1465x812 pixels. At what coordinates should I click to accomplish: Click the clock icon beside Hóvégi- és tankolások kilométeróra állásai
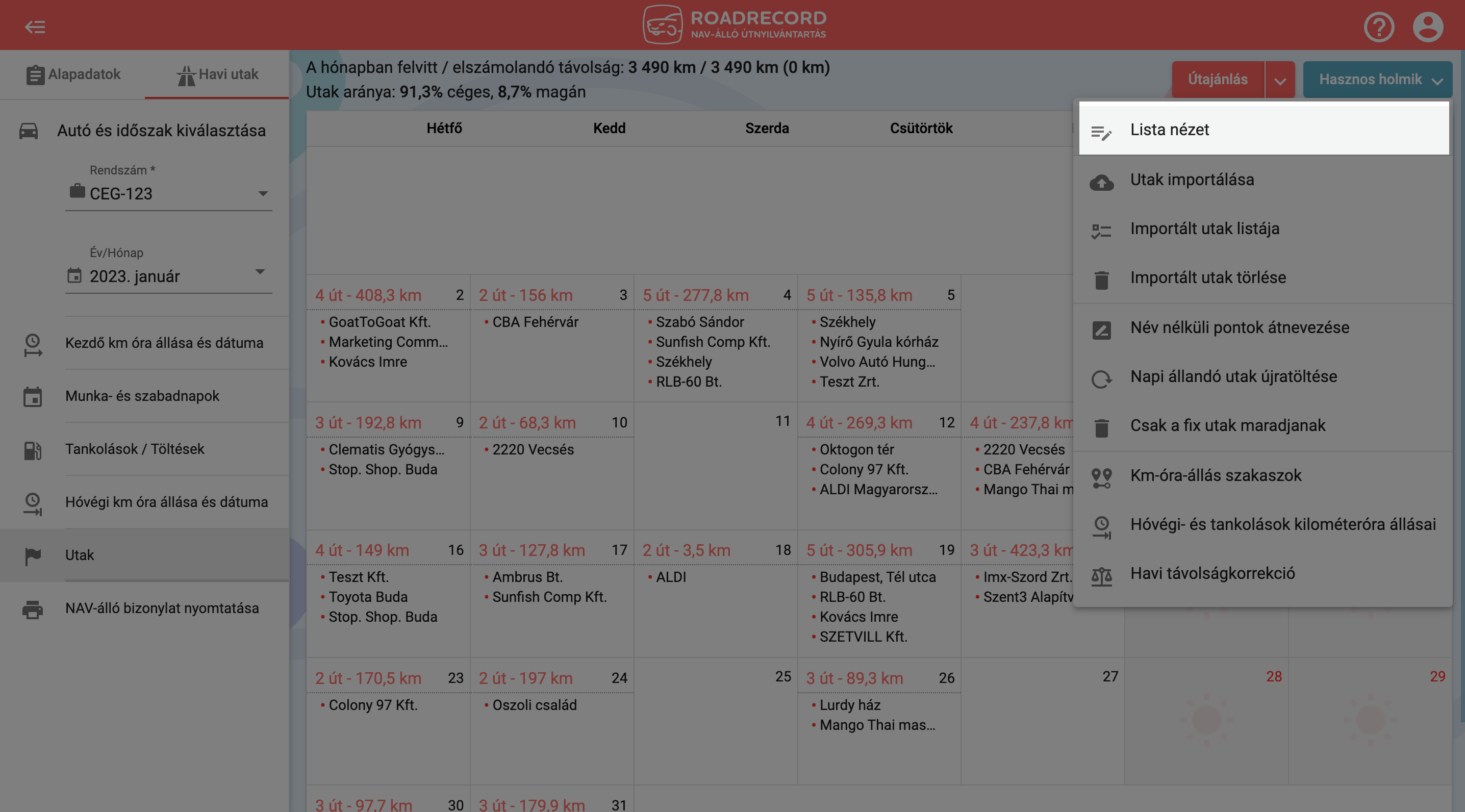tap(1101, 527)
